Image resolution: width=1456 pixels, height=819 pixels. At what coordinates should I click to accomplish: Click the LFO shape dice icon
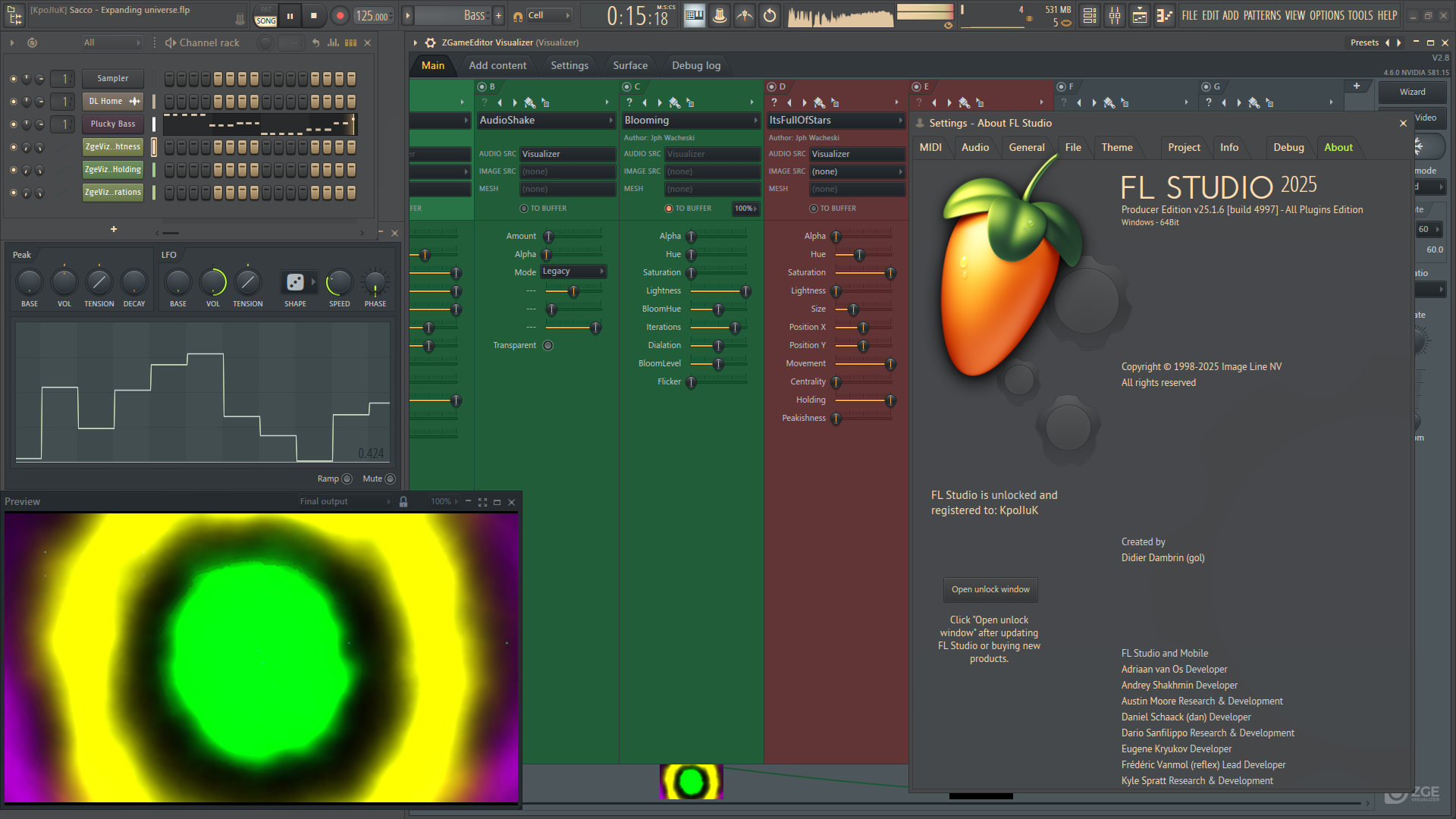(x=295, y=282)
